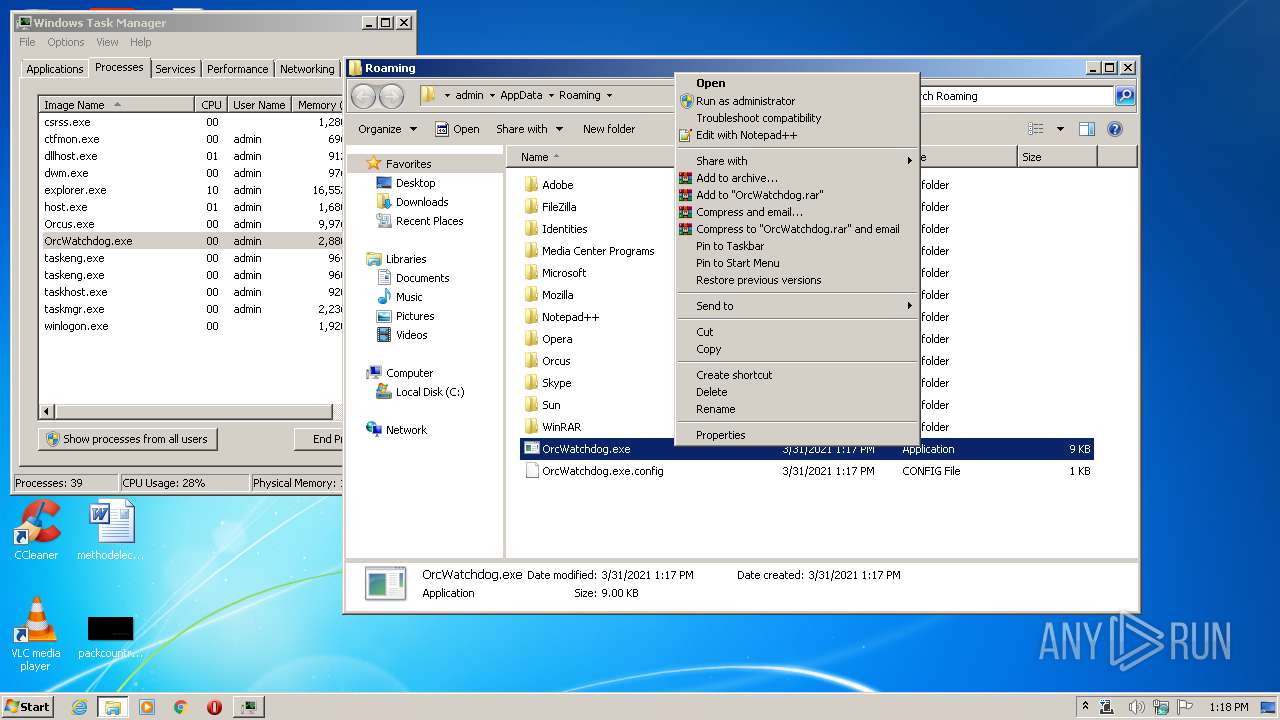Screen dimensions: 1280x720
Task: Select OrcWatchdog.exe.config file
Action: point(602,471)
